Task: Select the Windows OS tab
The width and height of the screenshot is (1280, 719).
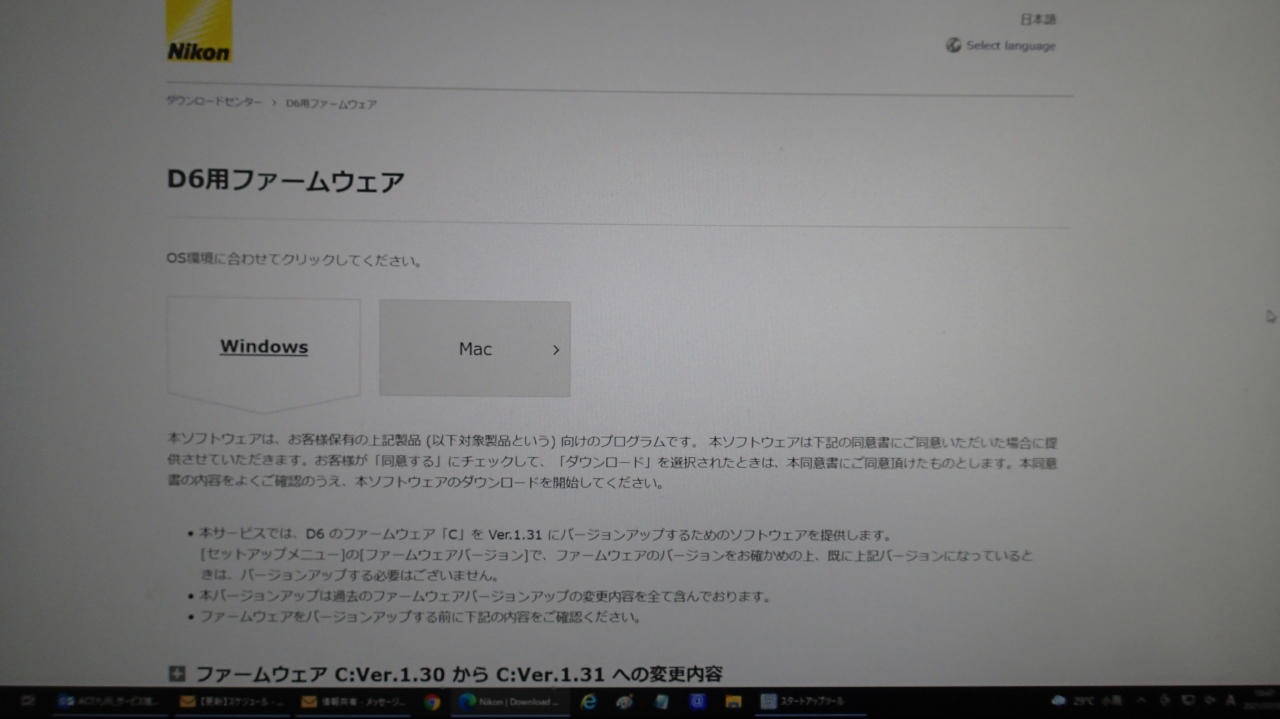Action: tap(264, 347)
